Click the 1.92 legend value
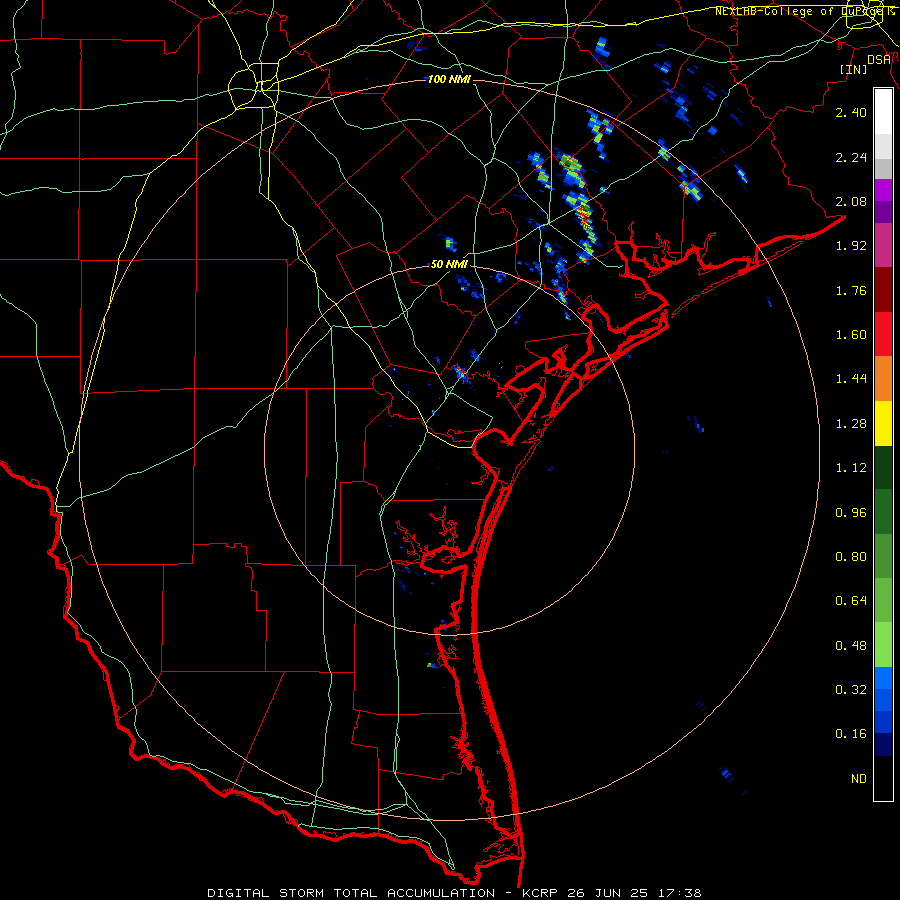The width and height of the screenshot is (900, 900). click(x=851, y=246)
